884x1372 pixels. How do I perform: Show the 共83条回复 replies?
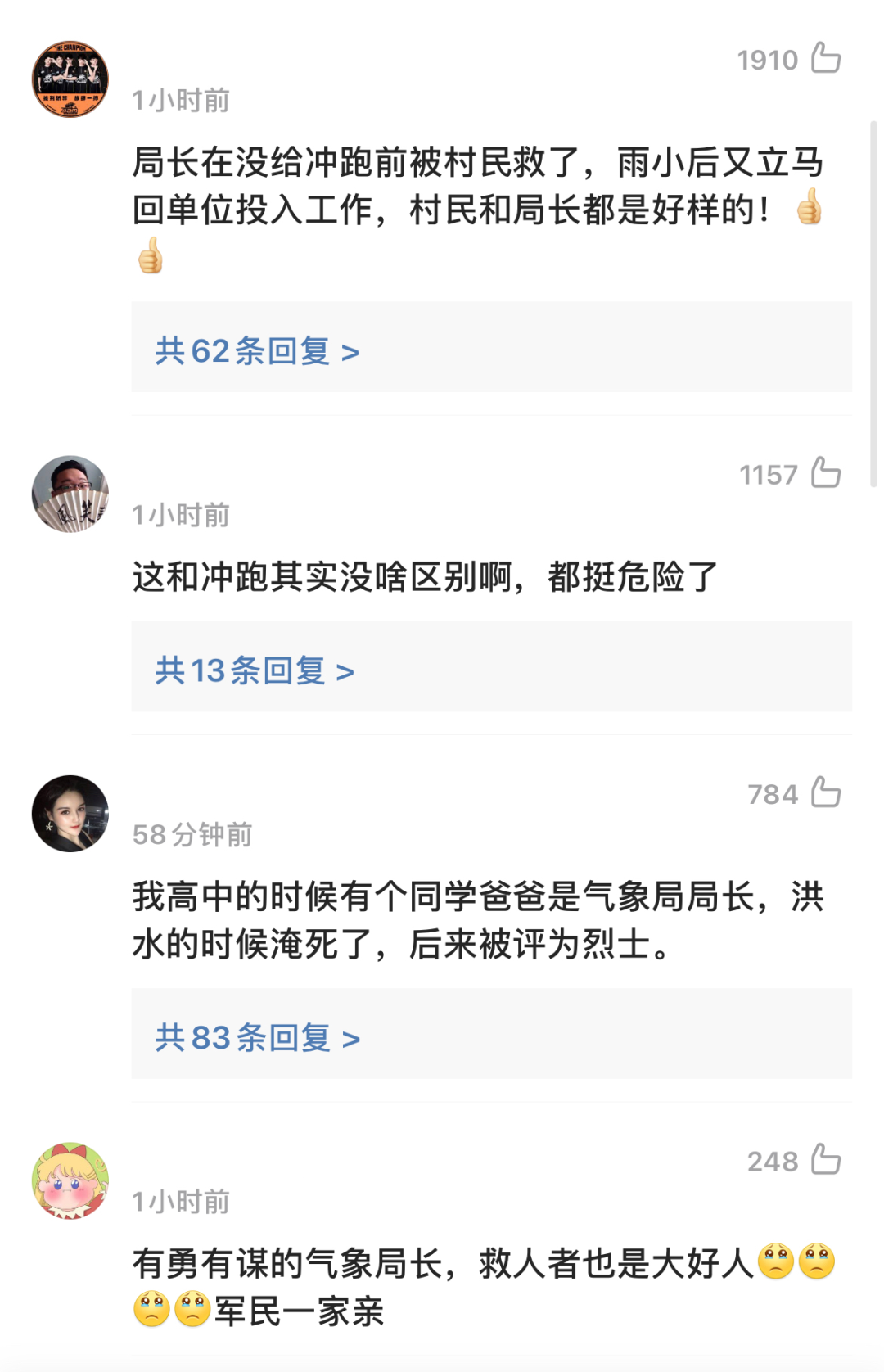[257, 1038]
